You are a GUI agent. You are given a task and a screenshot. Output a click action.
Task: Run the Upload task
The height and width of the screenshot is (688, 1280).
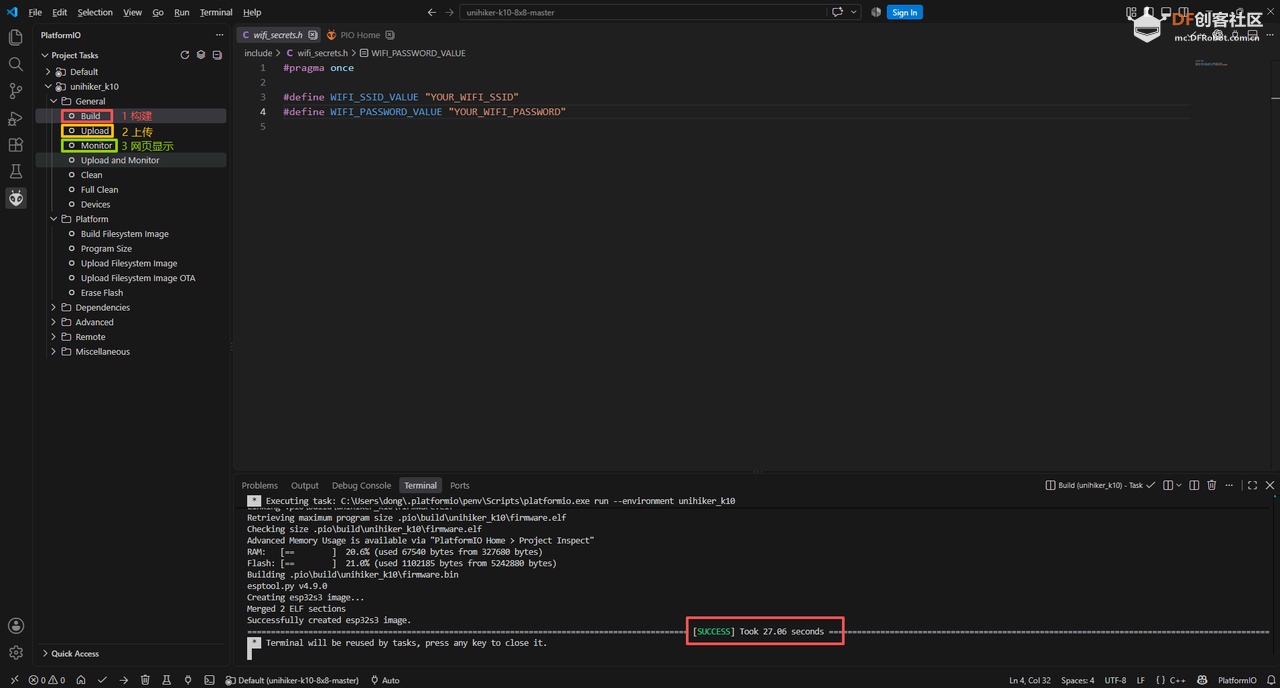point(95,131)
